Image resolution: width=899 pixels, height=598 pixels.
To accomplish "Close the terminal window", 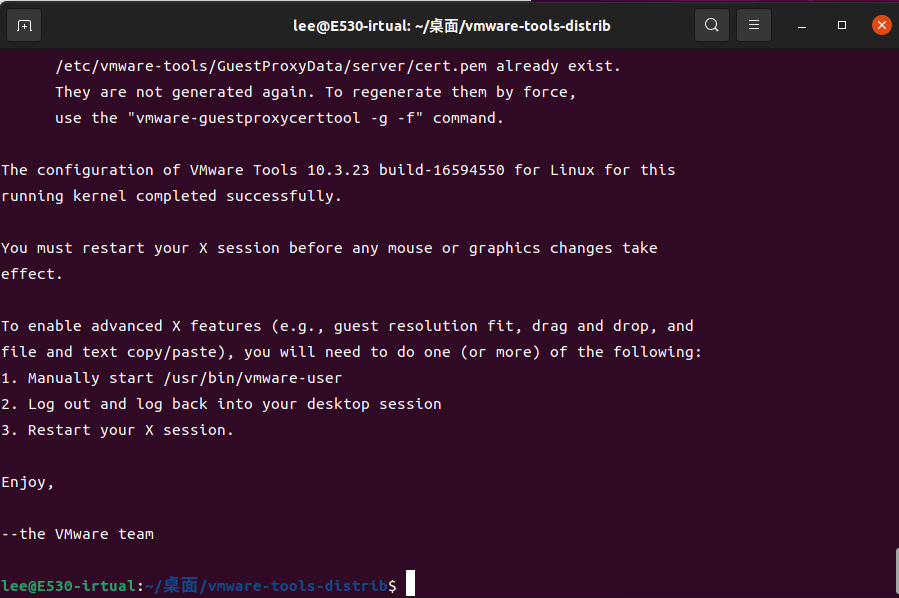I will pyautogui.click(x=881, y=25).
